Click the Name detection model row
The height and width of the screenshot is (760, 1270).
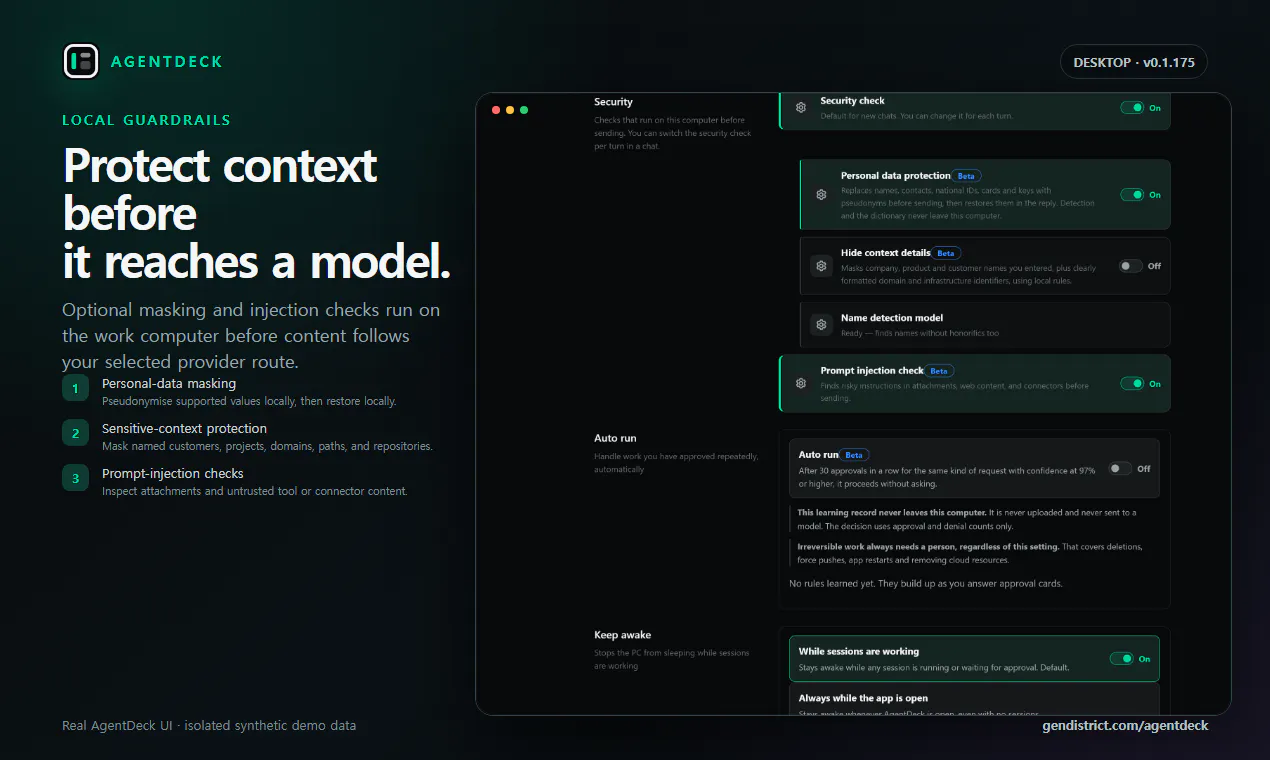click(x=985, y=325)
